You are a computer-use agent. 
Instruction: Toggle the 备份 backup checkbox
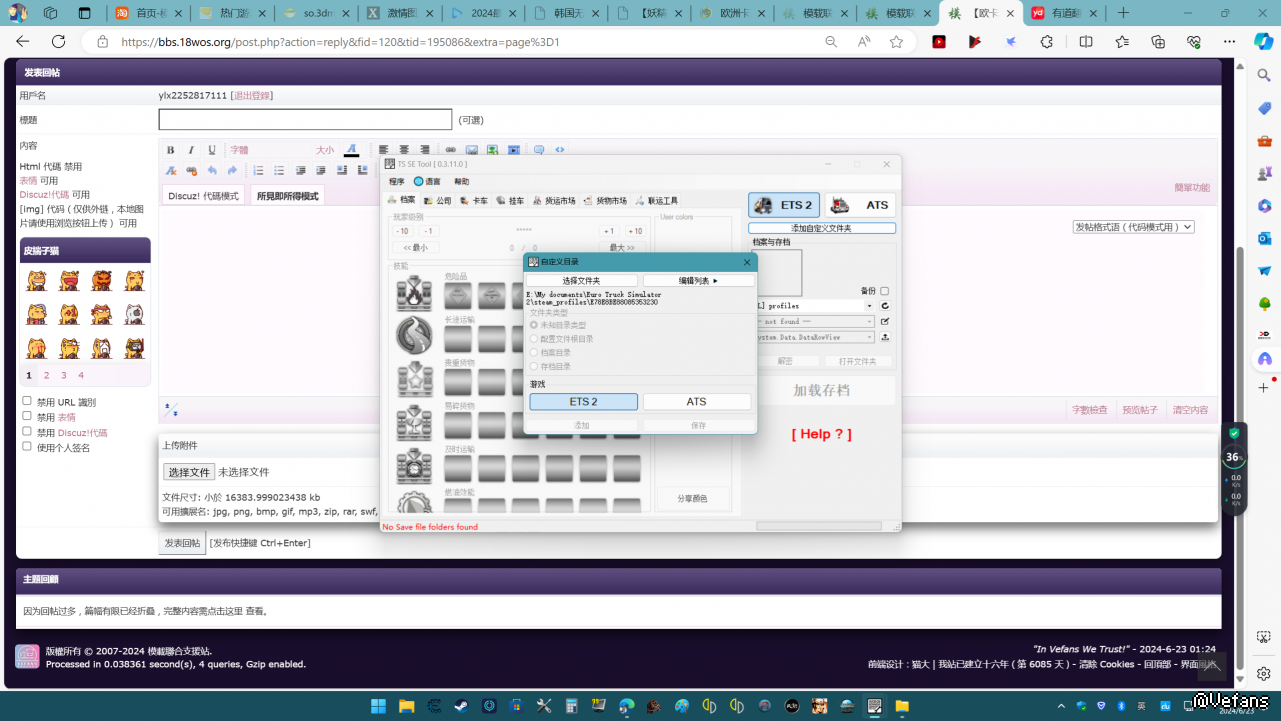[x=884, y=291]
